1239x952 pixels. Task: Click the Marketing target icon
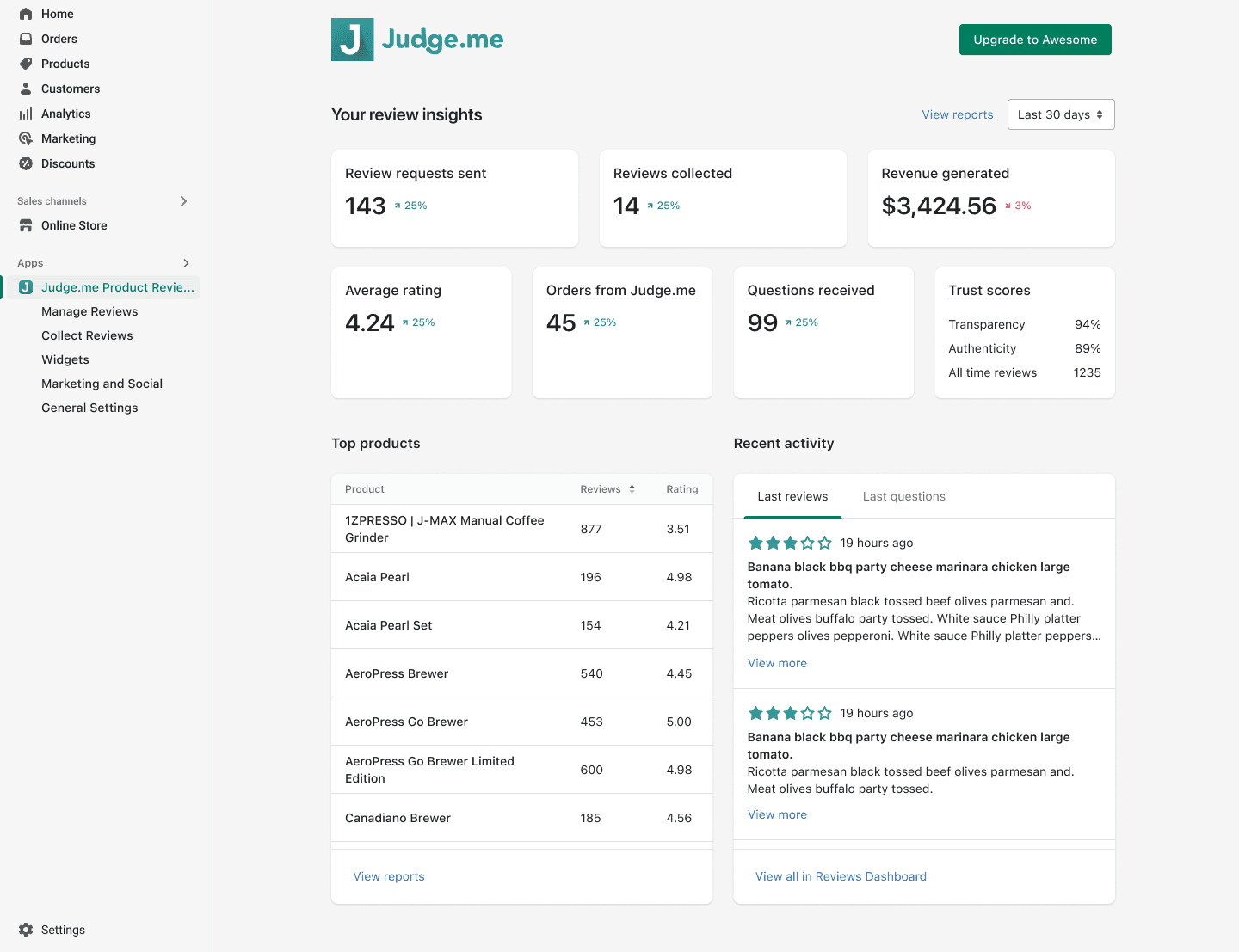(26, 138)
